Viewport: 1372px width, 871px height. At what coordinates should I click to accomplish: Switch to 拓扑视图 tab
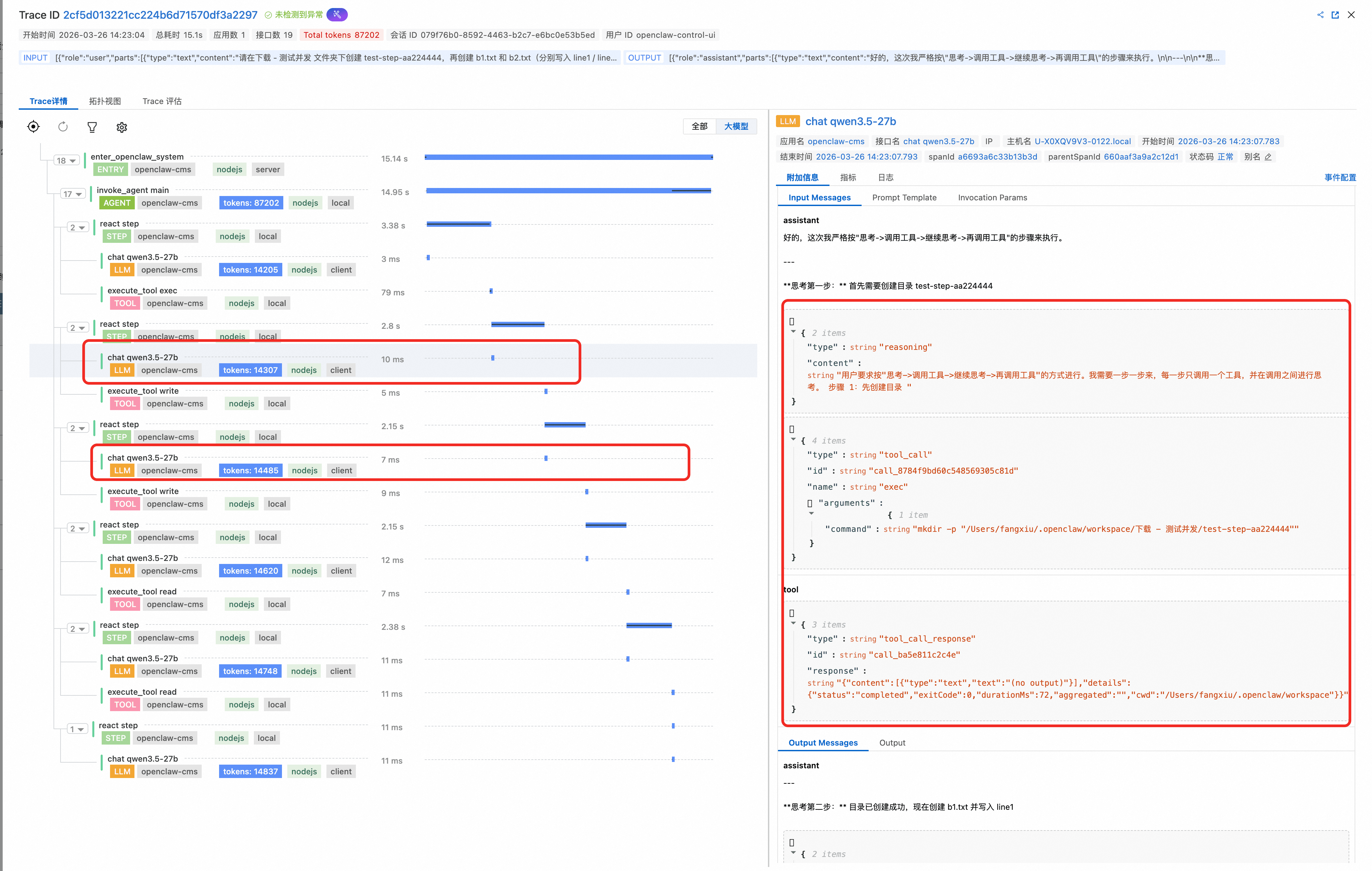point(105,101)
